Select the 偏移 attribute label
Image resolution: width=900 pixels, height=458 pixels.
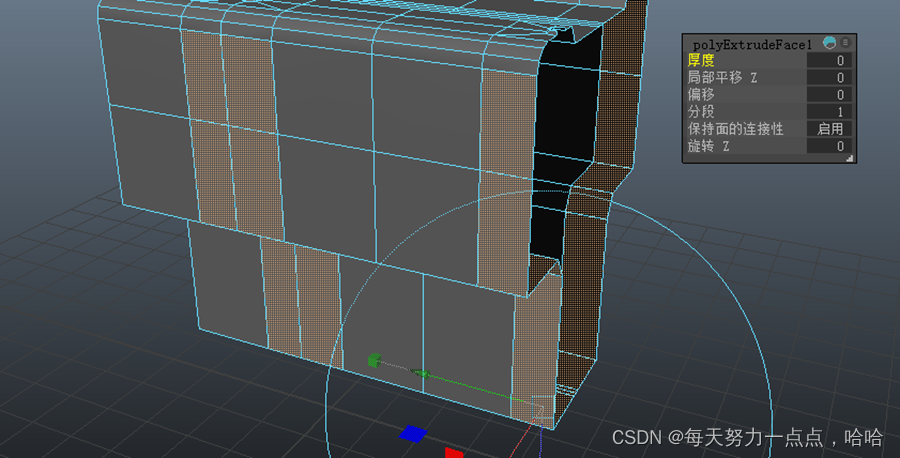(x=701, y=95)
